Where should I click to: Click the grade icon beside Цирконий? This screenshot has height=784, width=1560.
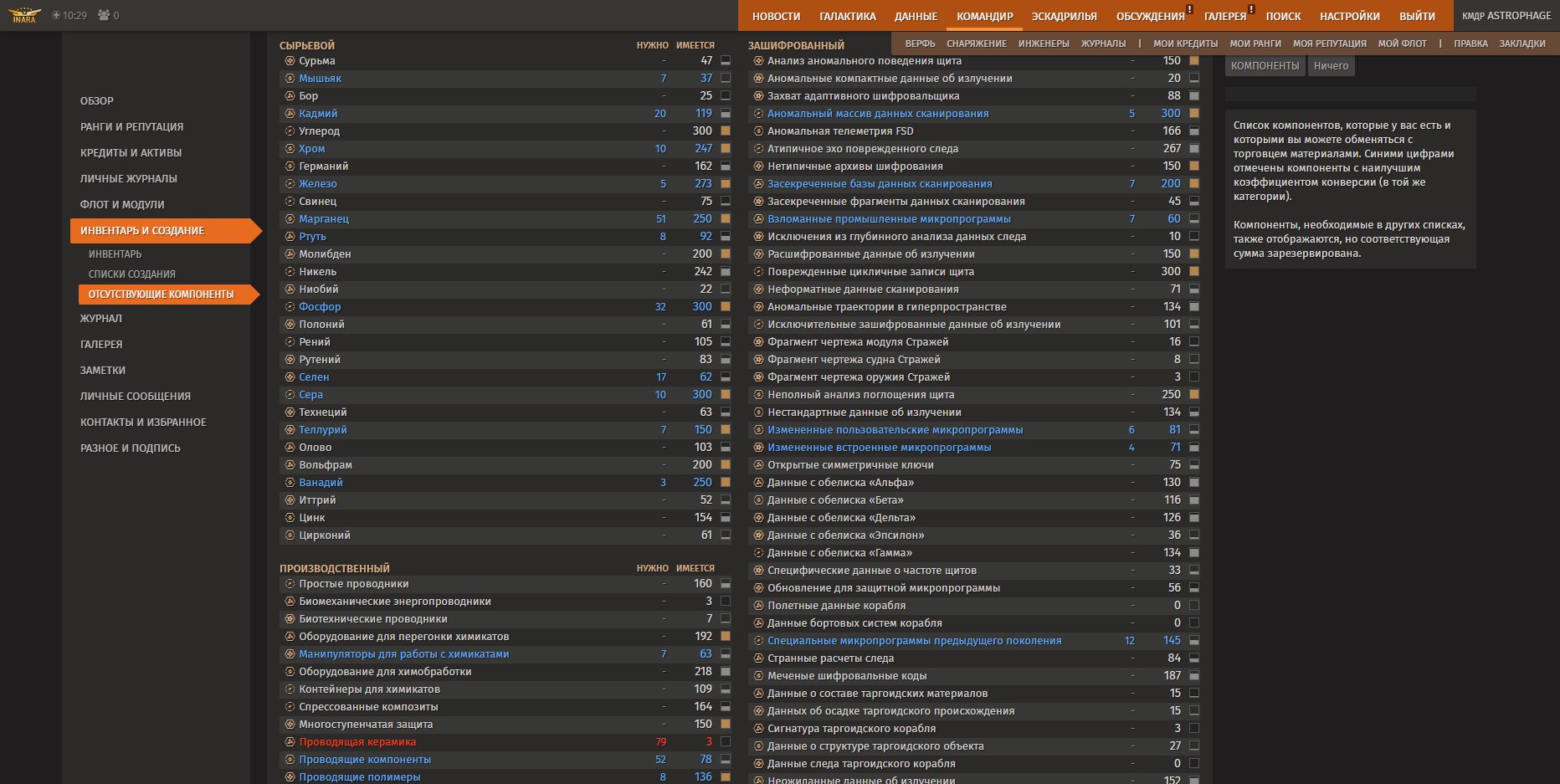pyautogui.click(x=290, y=535)
